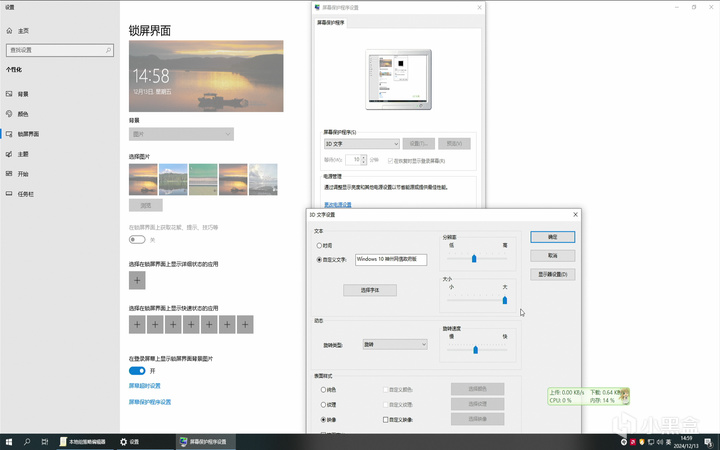The width and height of the screenshot is (720, 450).
Task: Click the volume icon in system tray
Action: click(660, 442)
